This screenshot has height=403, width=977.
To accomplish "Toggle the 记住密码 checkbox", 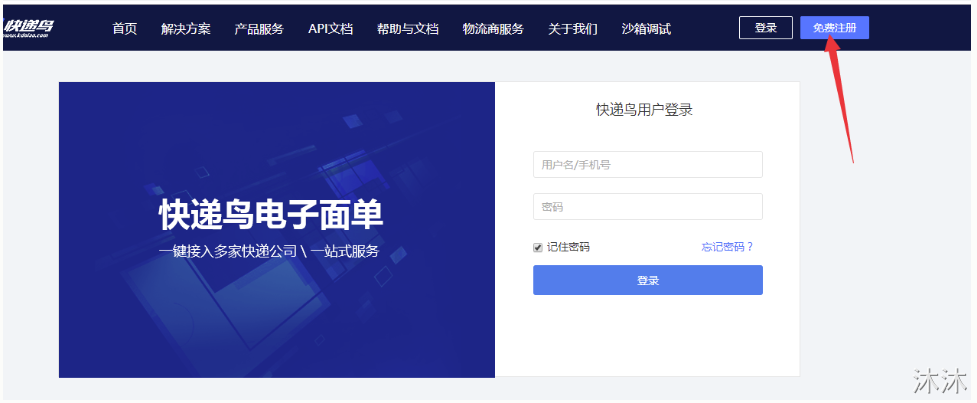I will [538, 247].
